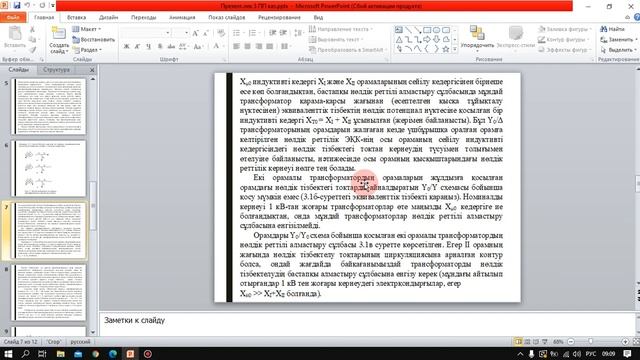This screenshot has width=640, height=360.
Task: Click the Redo/Repeat button
Action: pyautogui.click(x=42, y=6)
